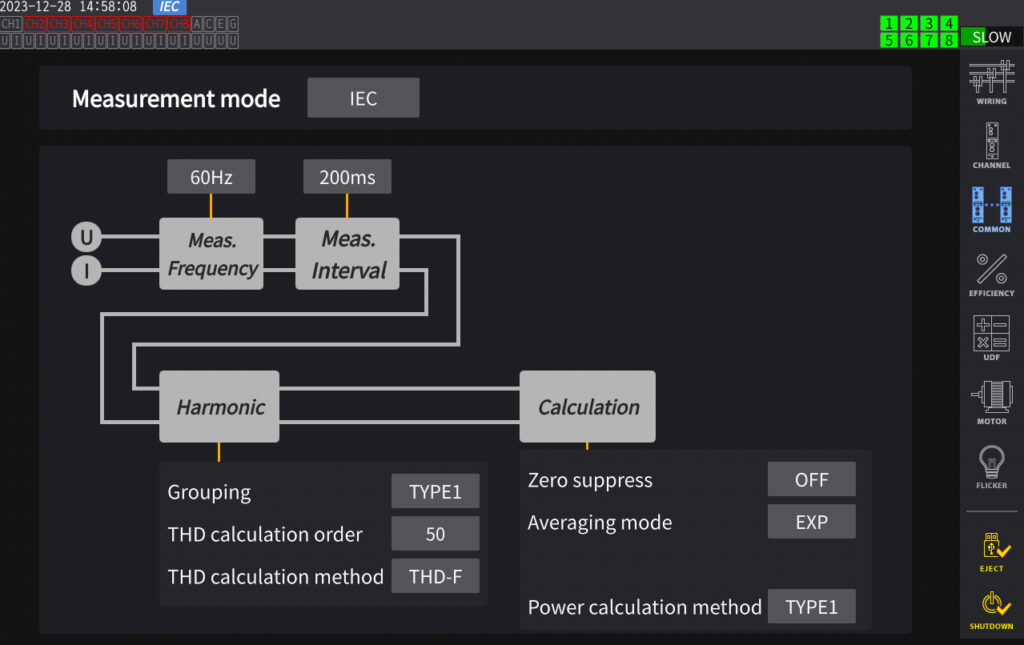Open the Channel settings icon
The width and height of the screenshot is (1024, 645).
point(991,146)
